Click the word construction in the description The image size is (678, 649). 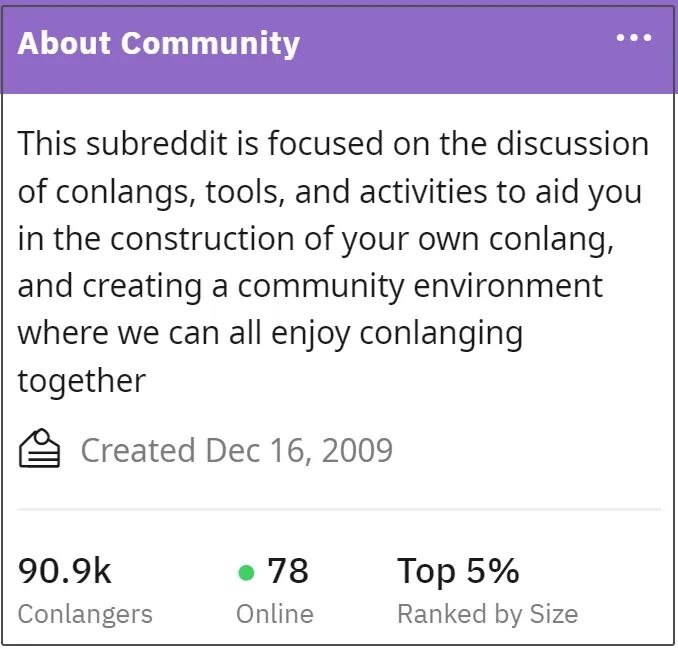[x=202, y=239]
